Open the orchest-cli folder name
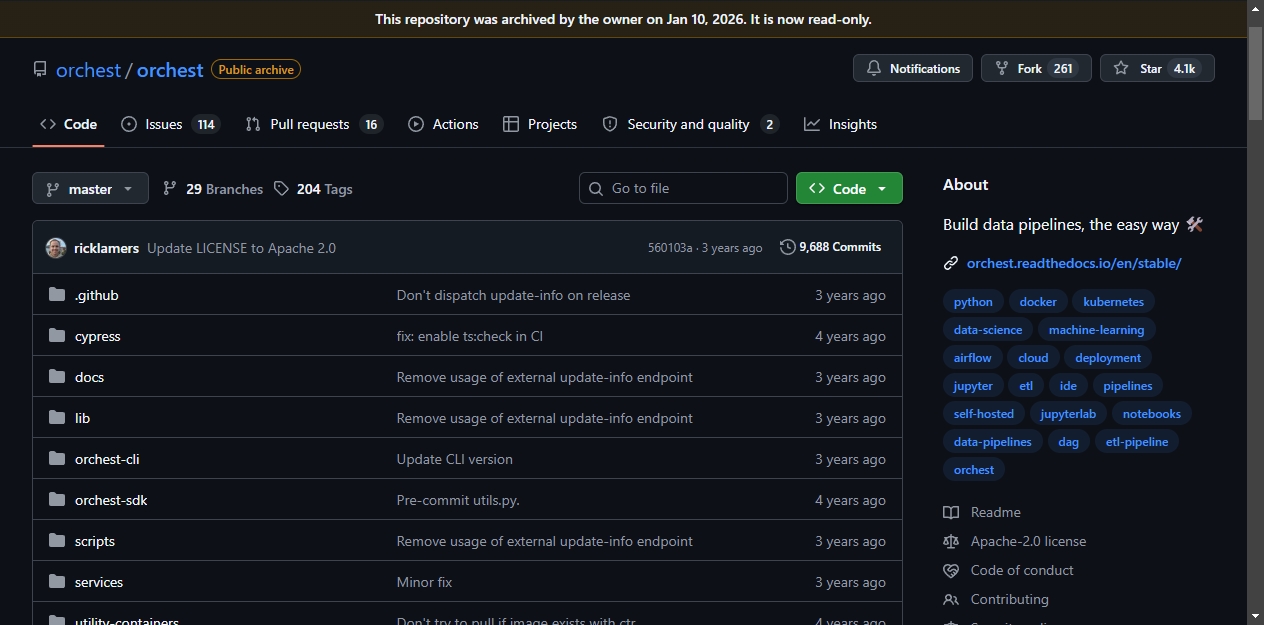Image resolution: width=1264 pixels, height=625 pixels. click(x=107, y=459)
